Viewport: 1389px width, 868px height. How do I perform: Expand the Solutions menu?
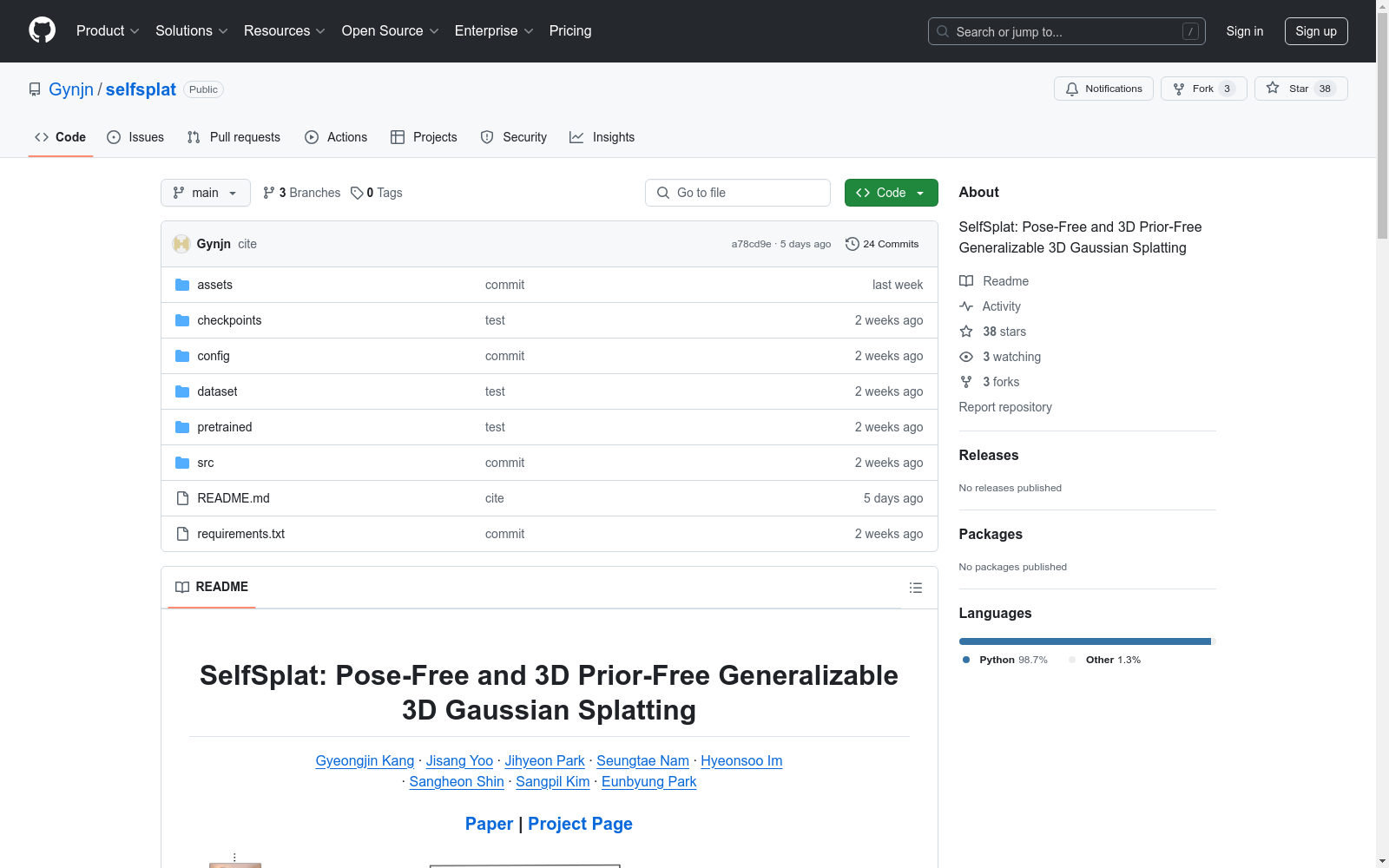click(x=192, y=31)
